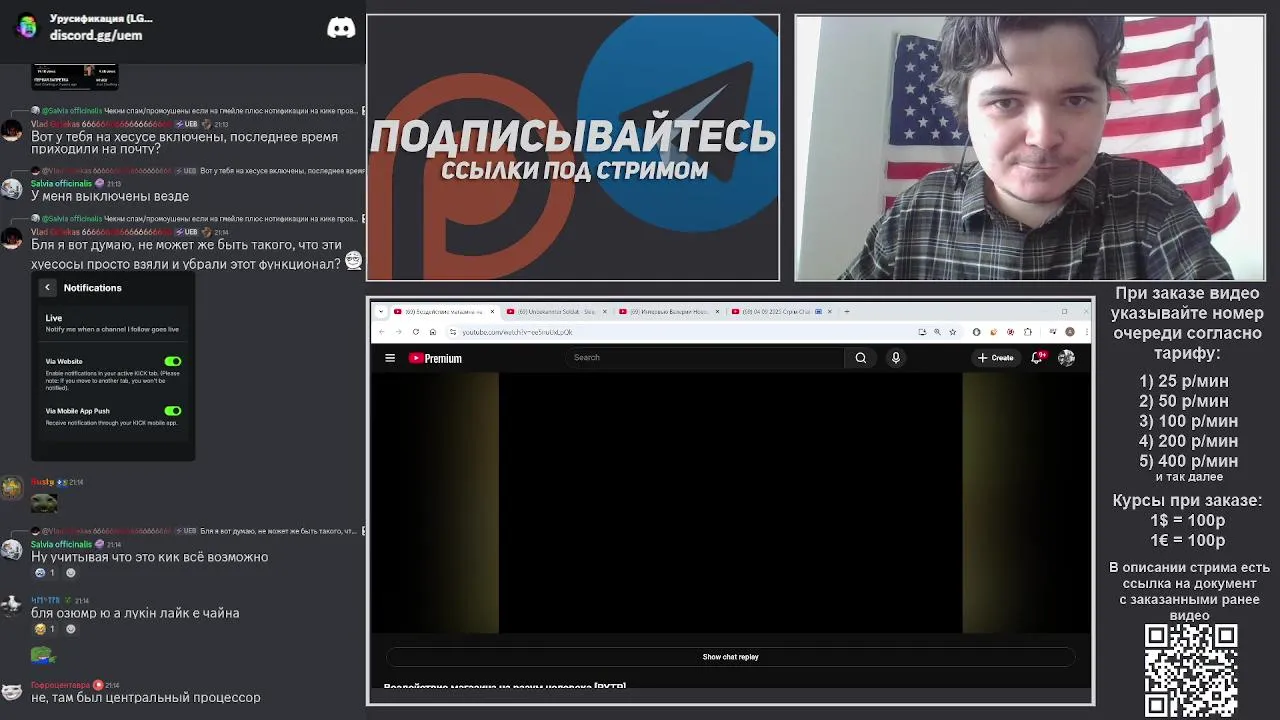Click text 'У меня выключены везде'
The image size is (1280, 720).
110,196
